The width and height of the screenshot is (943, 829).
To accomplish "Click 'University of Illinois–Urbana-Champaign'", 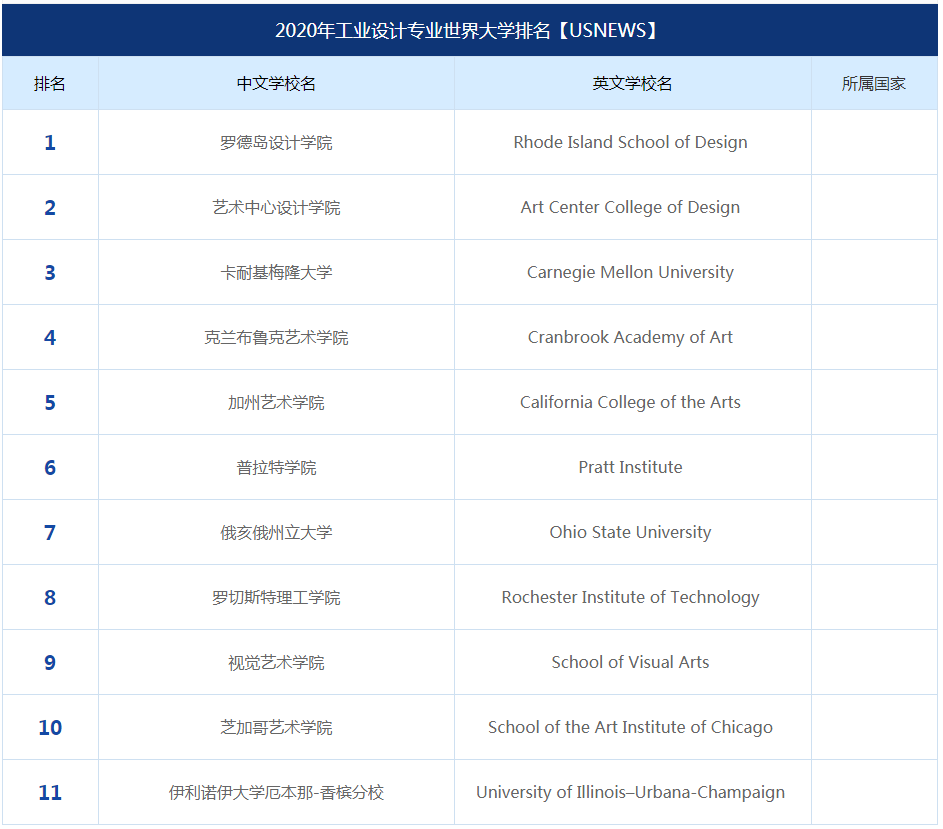I will (630, 792).
